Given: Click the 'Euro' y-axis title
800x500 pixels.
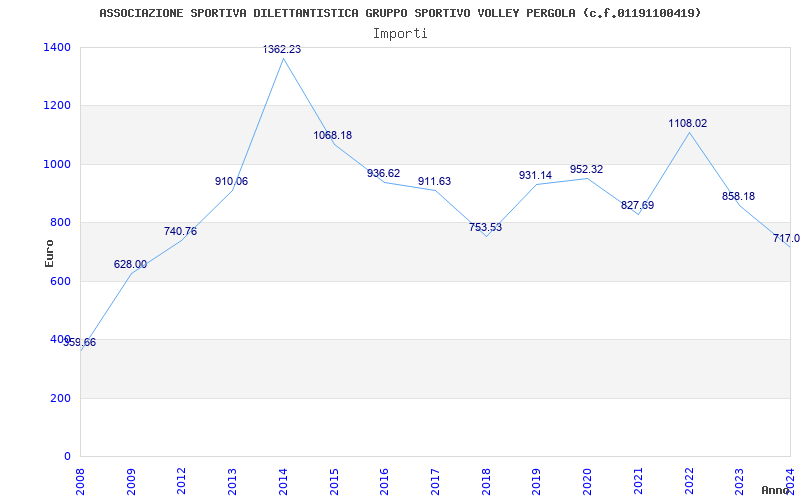Looking at the screenshot, I should (x=49, y=253).
